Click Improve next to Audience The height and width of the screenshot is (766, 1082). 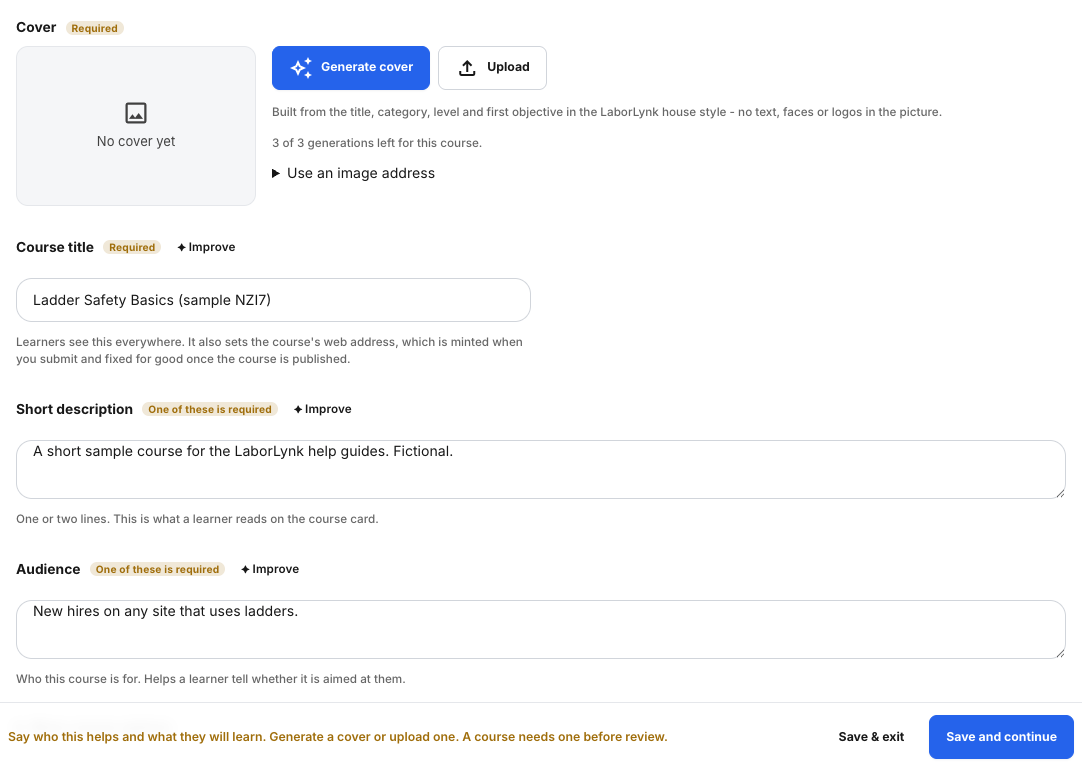(270, 569)
